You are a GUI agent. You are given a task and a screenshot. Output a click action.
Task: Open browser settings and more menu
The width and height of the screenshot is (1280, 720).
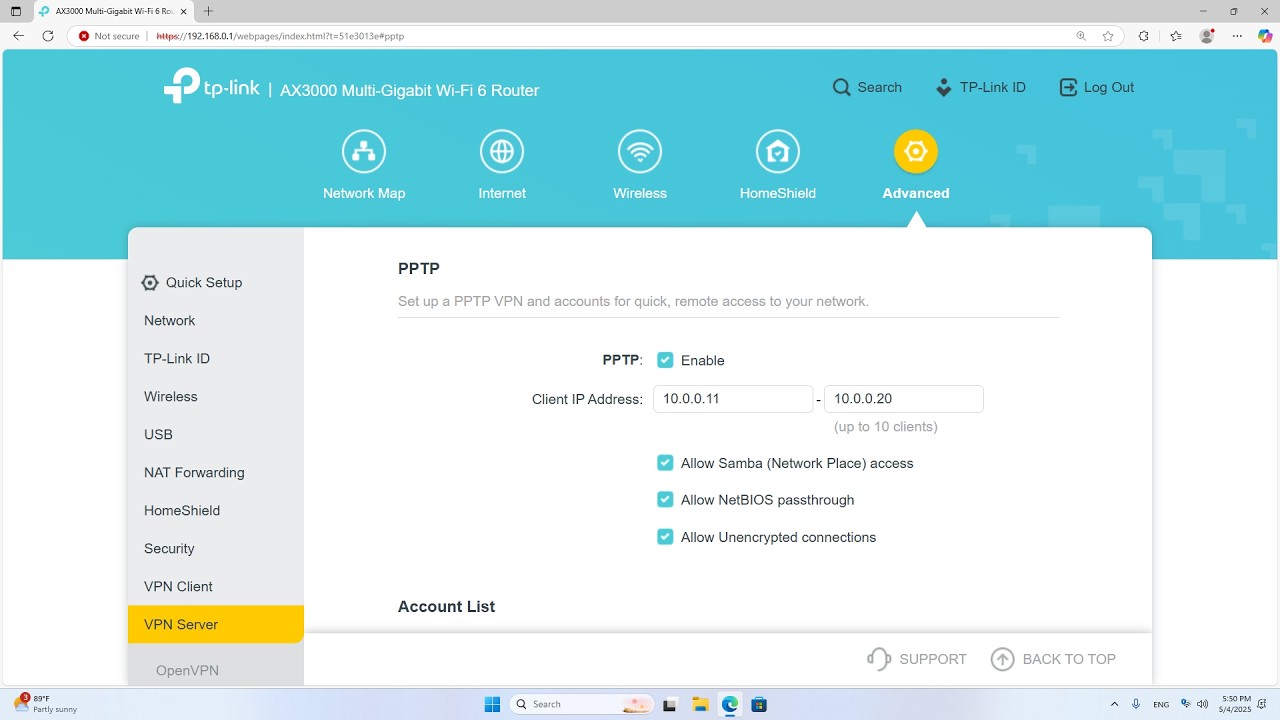1237,36
